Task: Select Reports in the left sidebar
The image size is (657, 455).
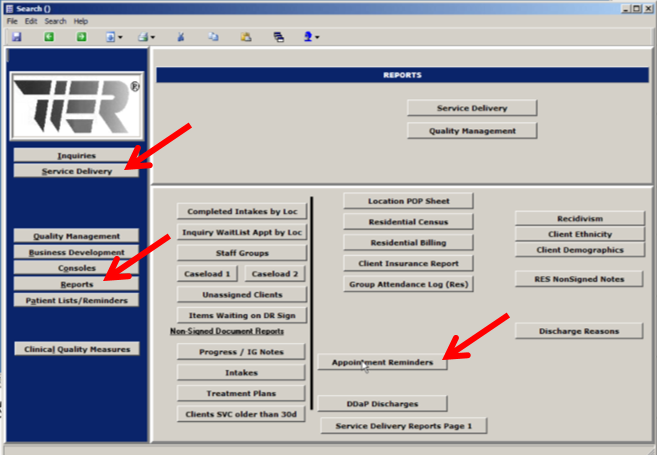Action: coord(76,284)
